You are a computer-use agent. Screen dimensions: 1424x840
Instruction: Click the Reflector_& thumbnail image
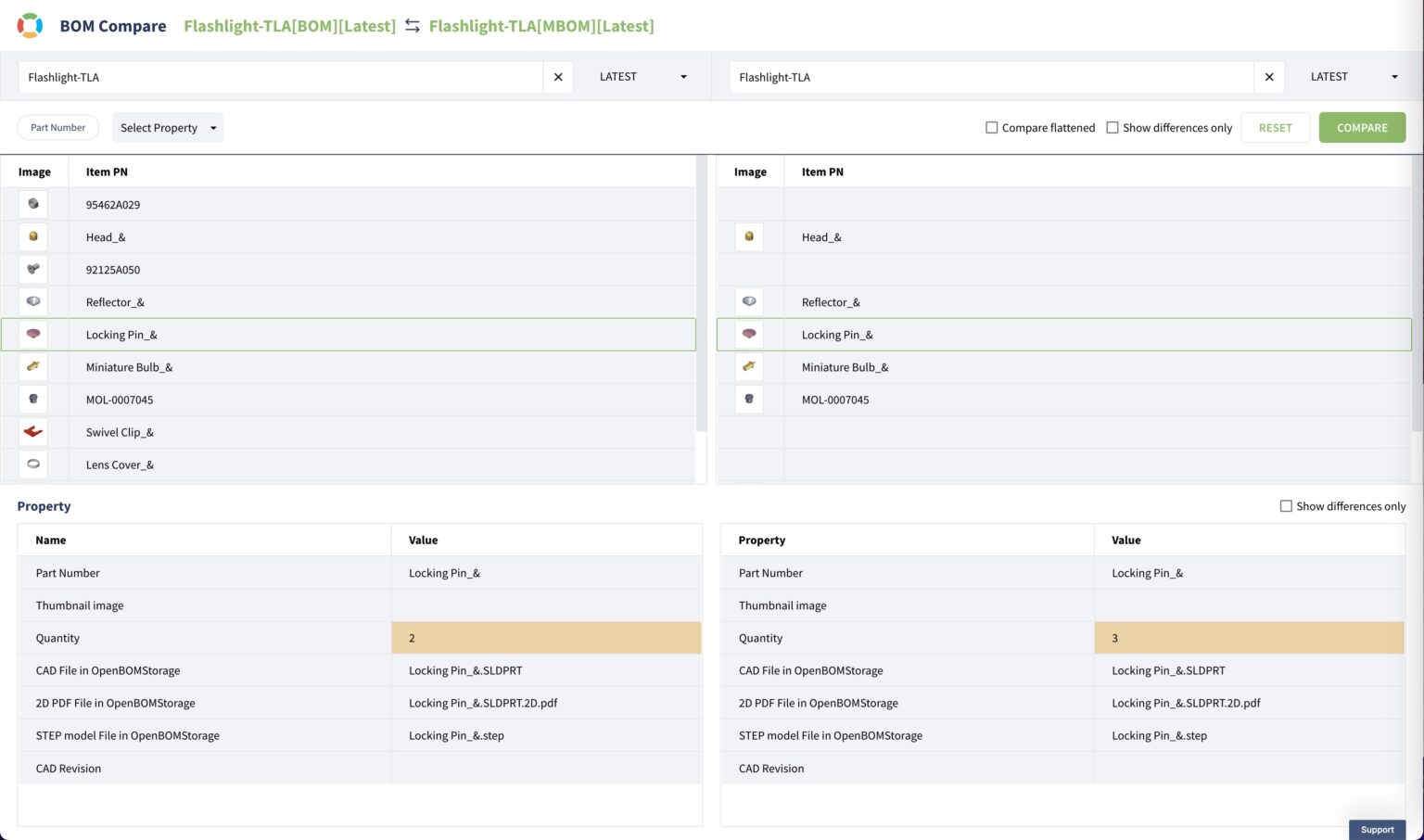[32, 301]
